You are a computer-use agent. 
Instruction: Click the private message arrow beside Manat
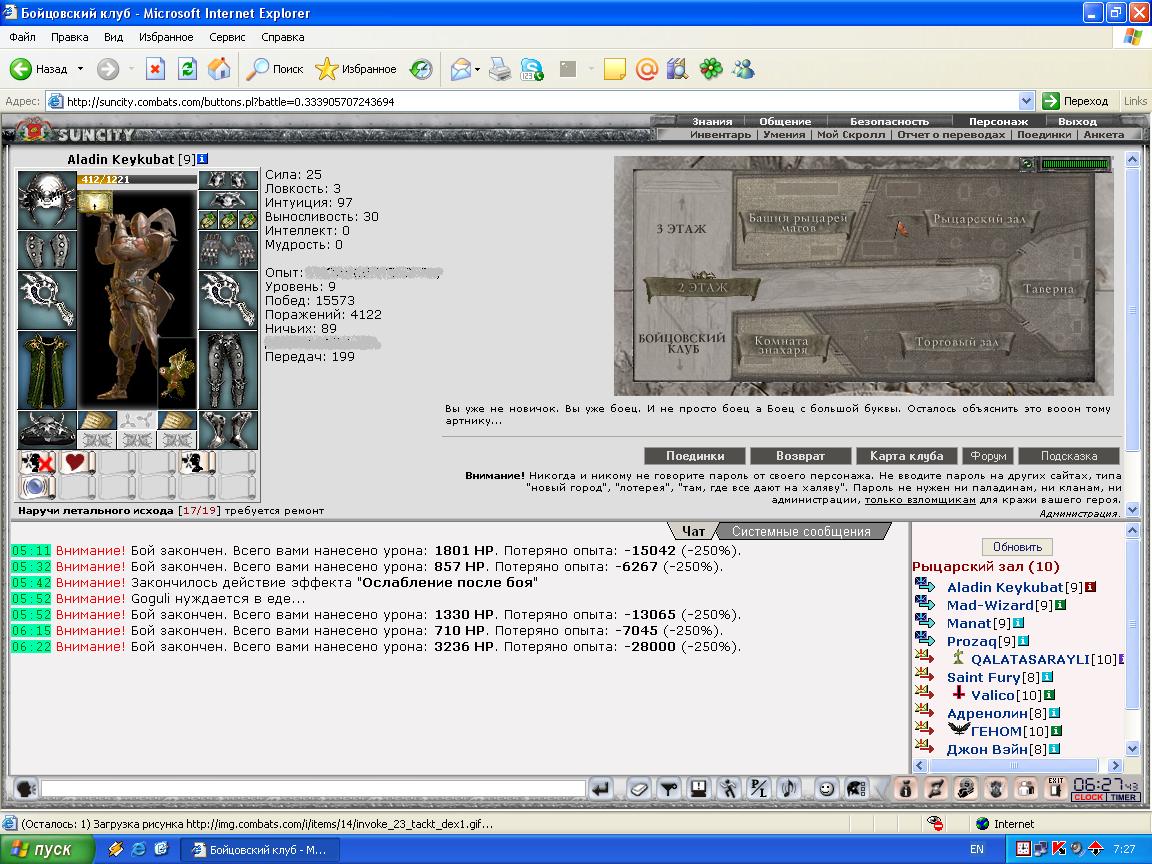[x=924, y=622]
